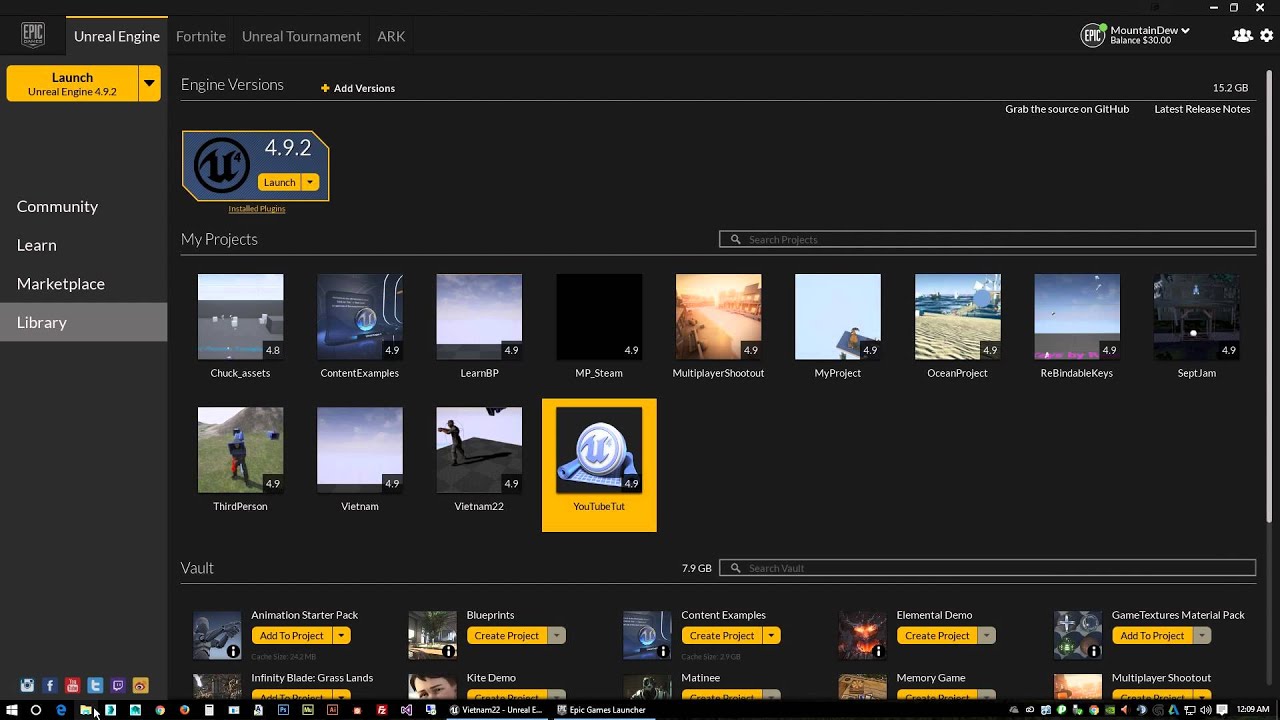
Task: Open File Explorer from taskbar
Action: (86, 710)
